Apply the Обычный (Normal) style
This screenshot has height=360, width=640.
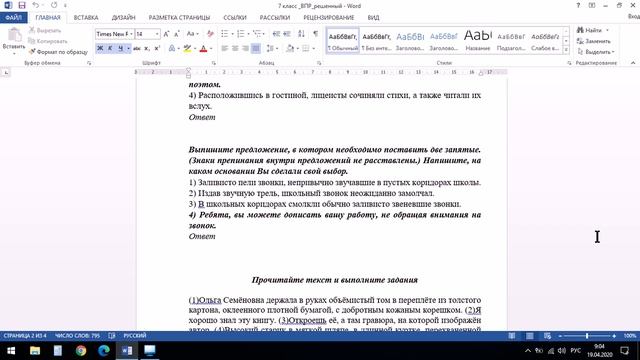tap(343, 41)
